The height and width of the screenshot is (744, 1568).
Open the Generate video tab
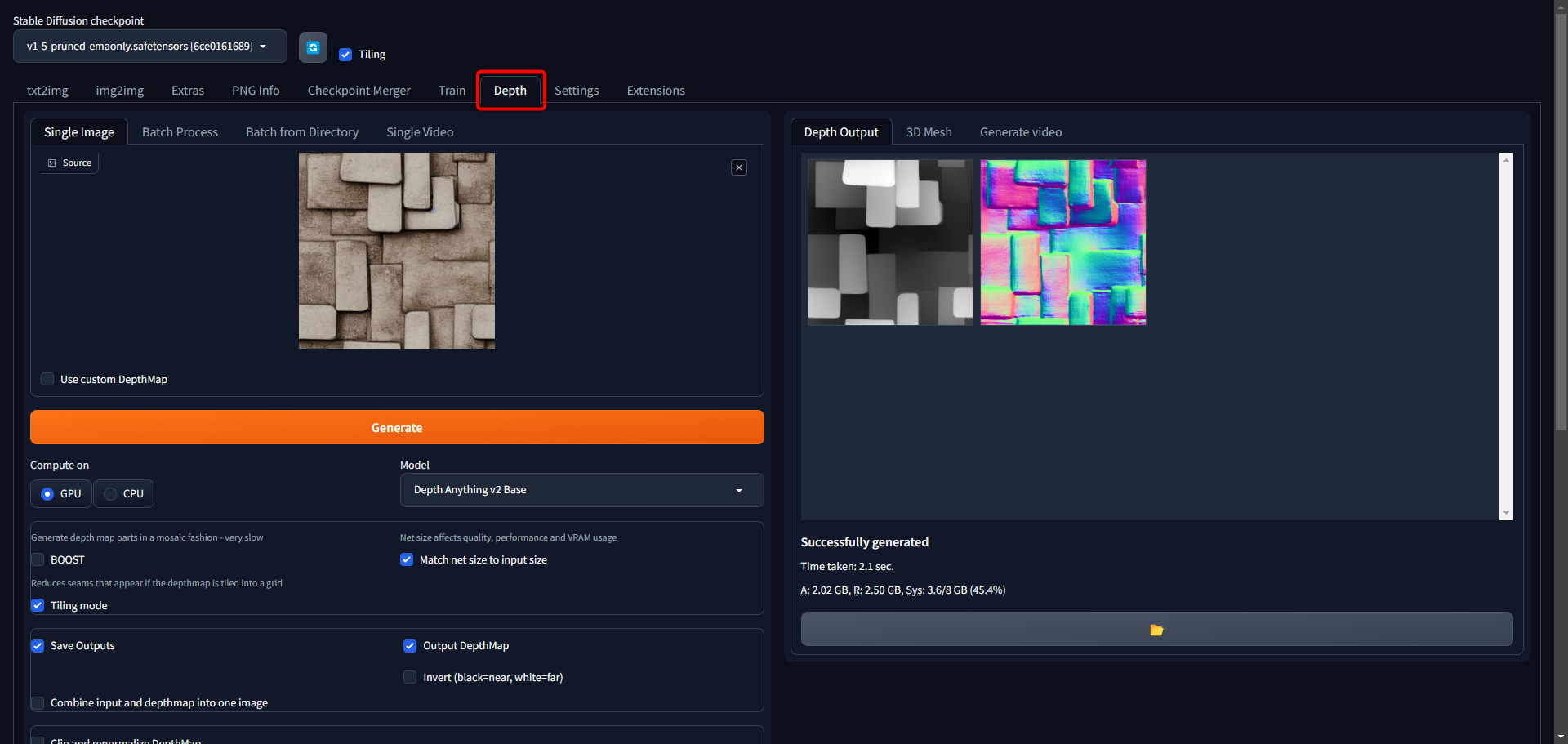(1020, 132)
